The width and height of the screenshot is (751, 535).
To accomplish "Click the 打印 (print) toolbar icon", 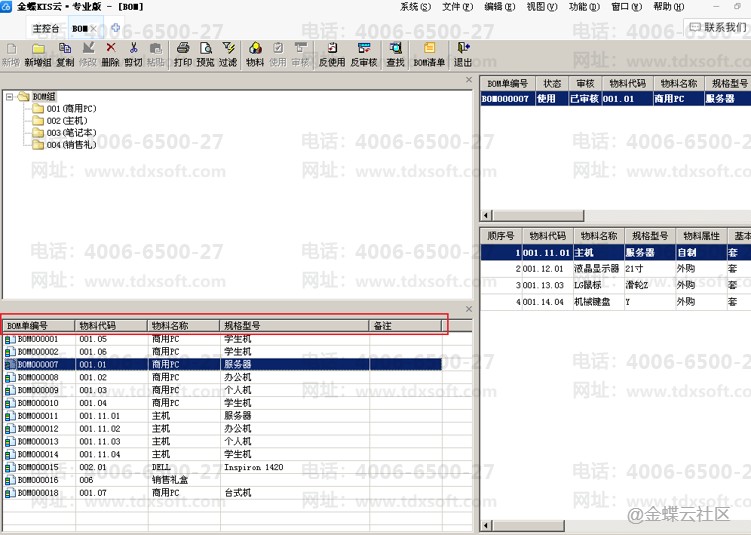I will [182, 54].
